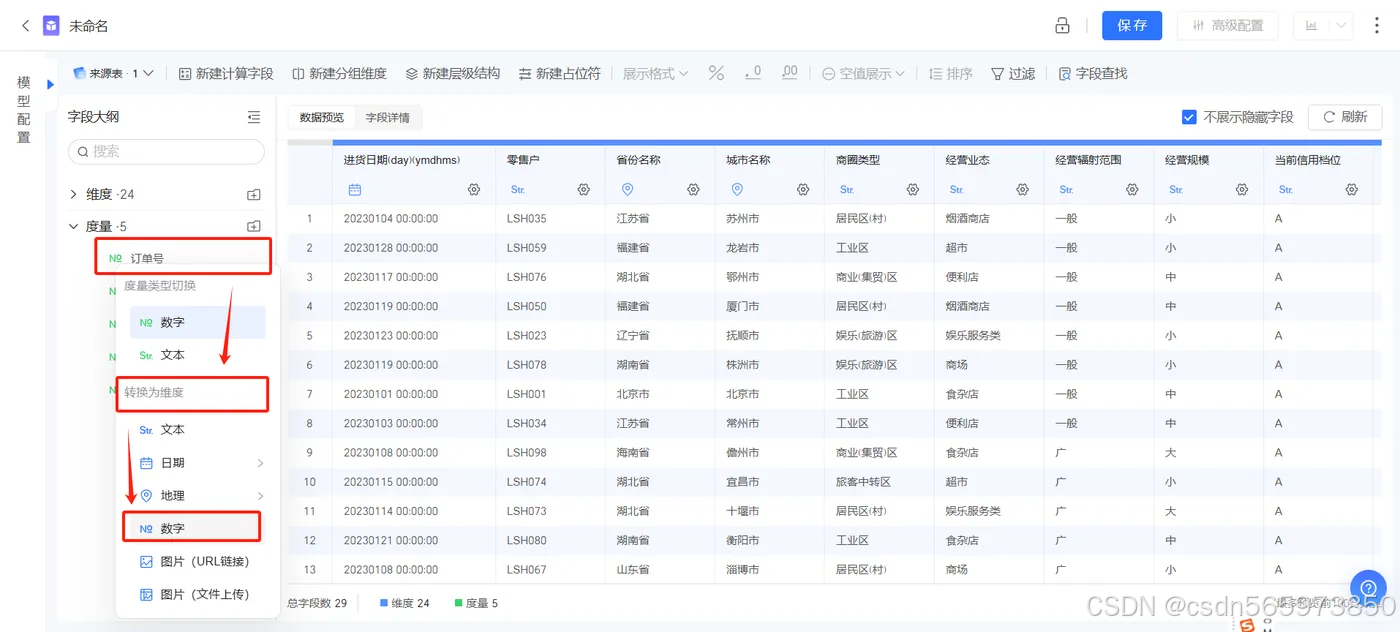Viewport: 1400px width, 632px height.
Task: Click the 刷新 button
Action: [x=1344, y=116]
